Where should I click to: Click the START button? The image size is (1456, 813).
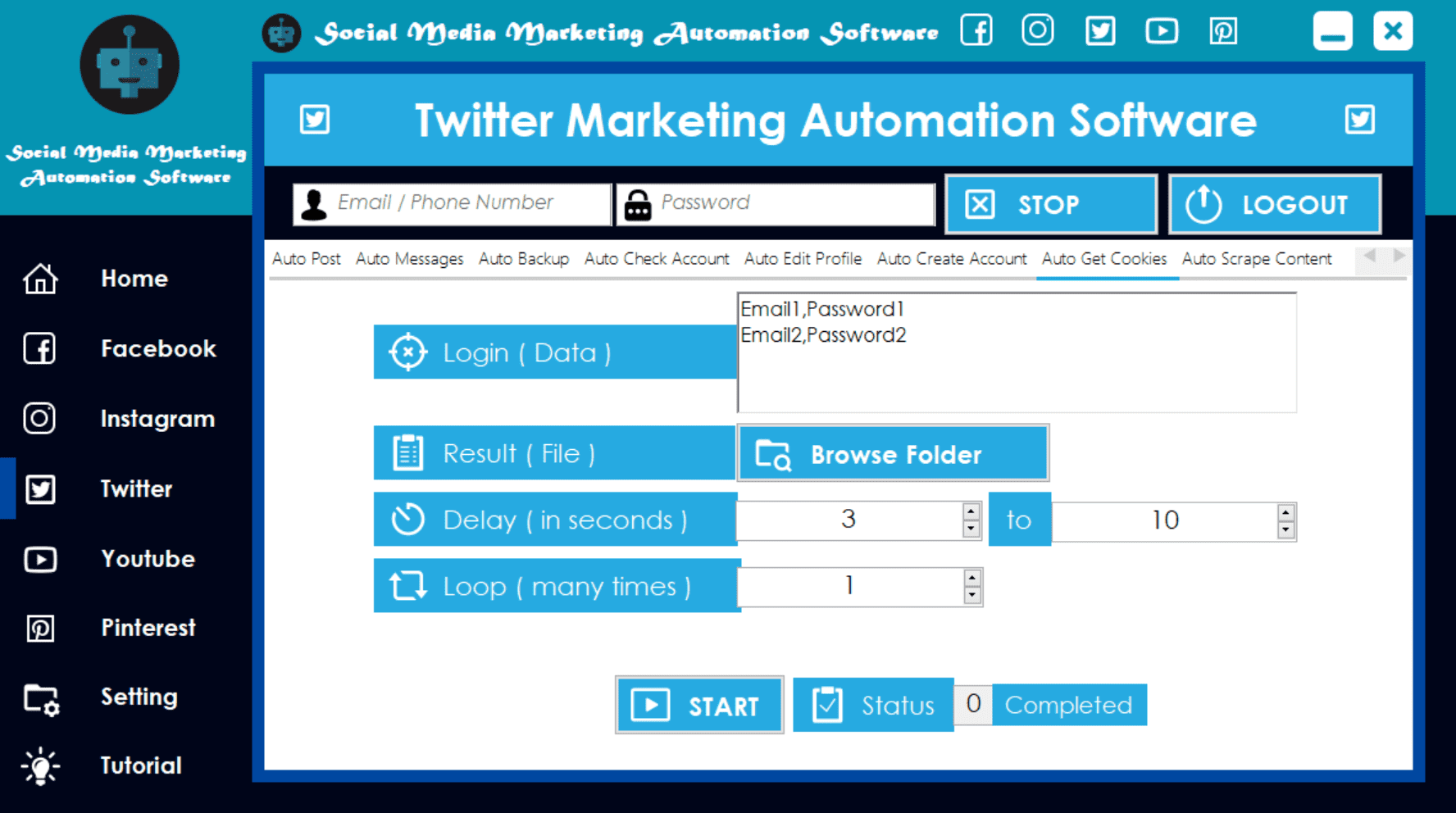pyautogui.click(x=699, y=705)
